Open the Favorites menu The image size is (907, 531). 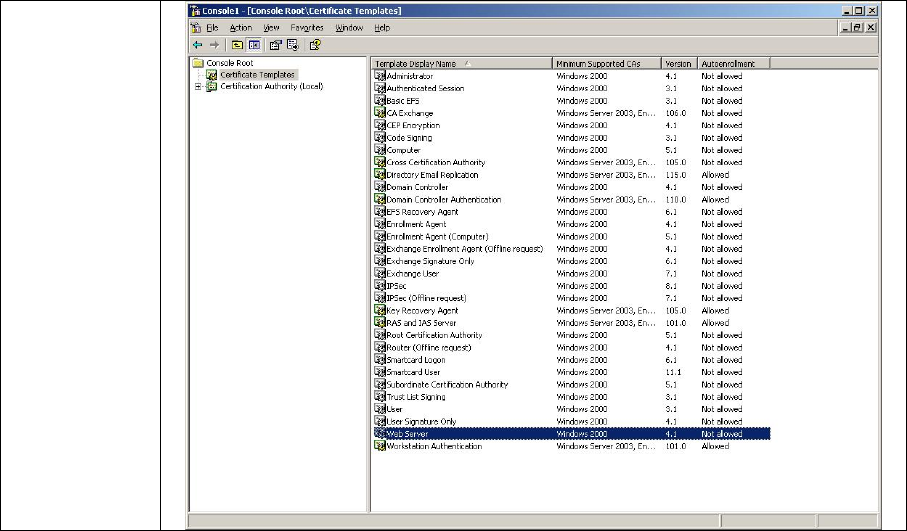point(307,28)
